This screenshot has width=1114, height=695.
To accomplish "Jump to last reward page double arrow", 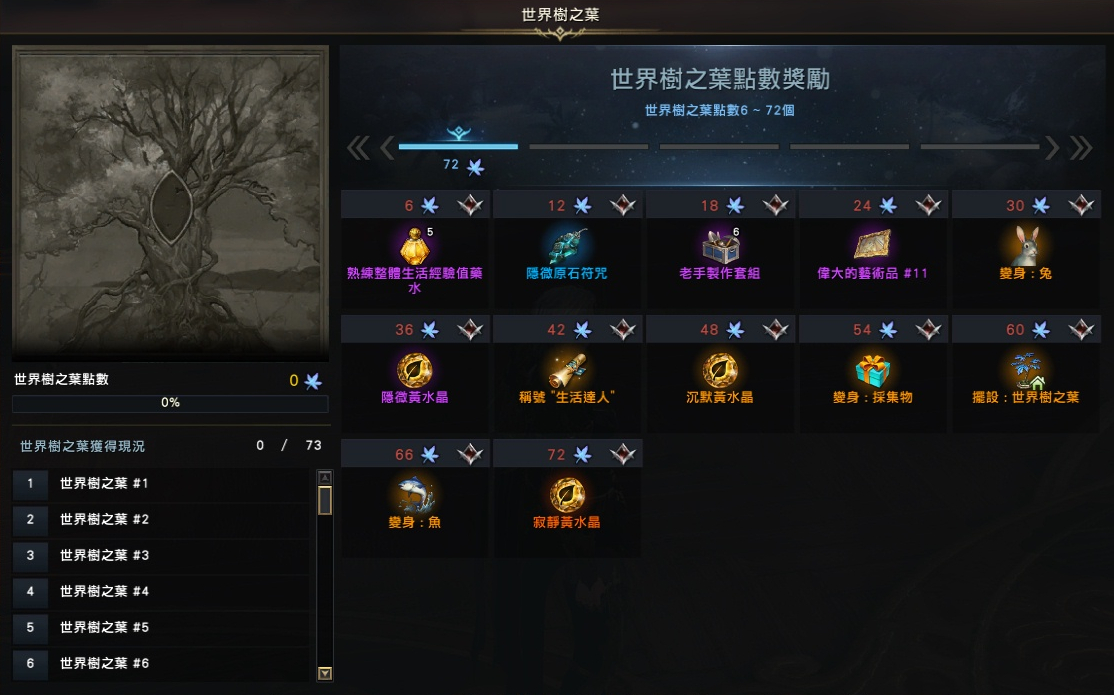I will (1081, 148).
